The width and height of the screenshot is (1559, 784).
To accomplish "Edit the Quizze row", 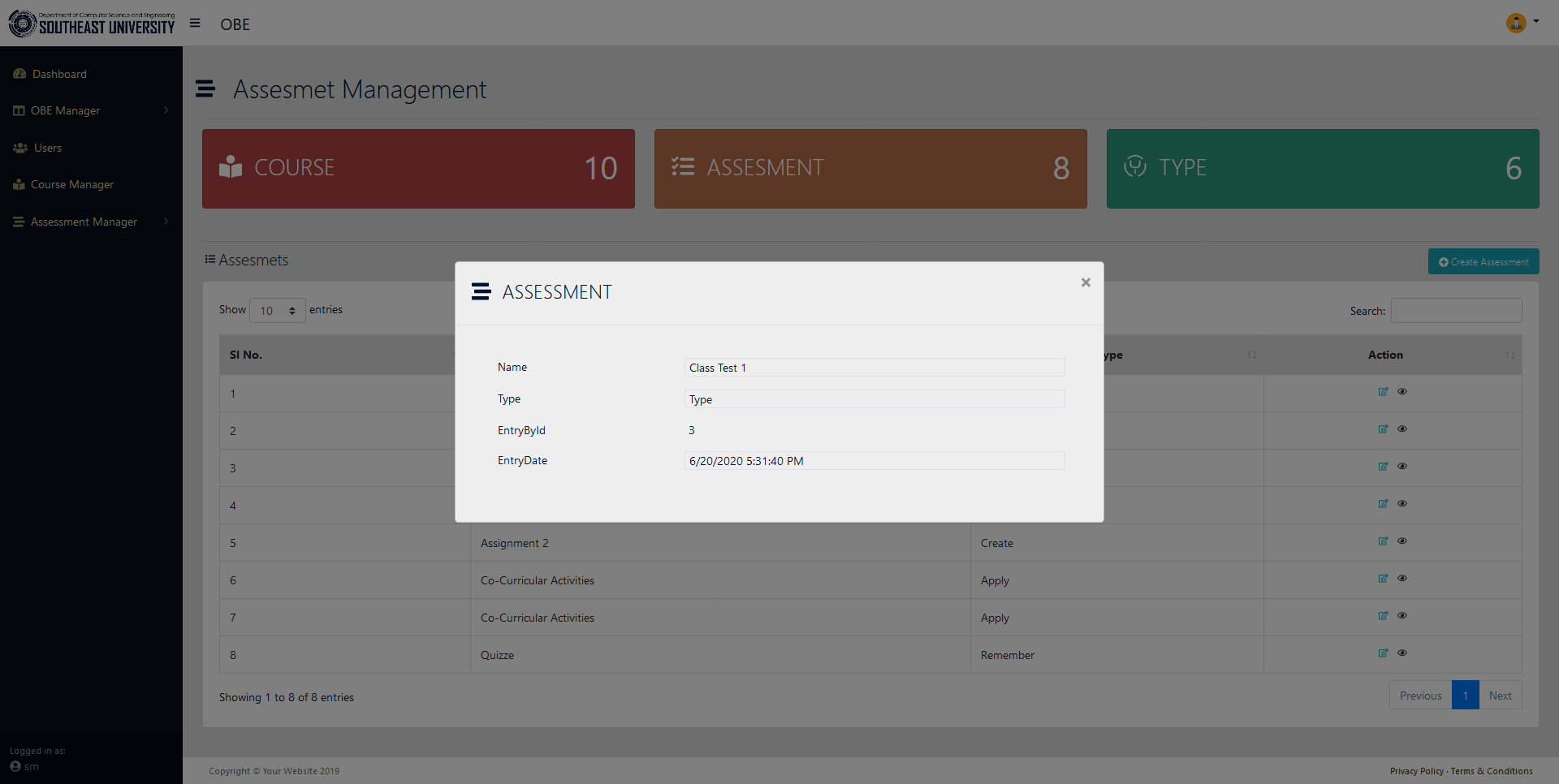I will [x=1383, y=653].
